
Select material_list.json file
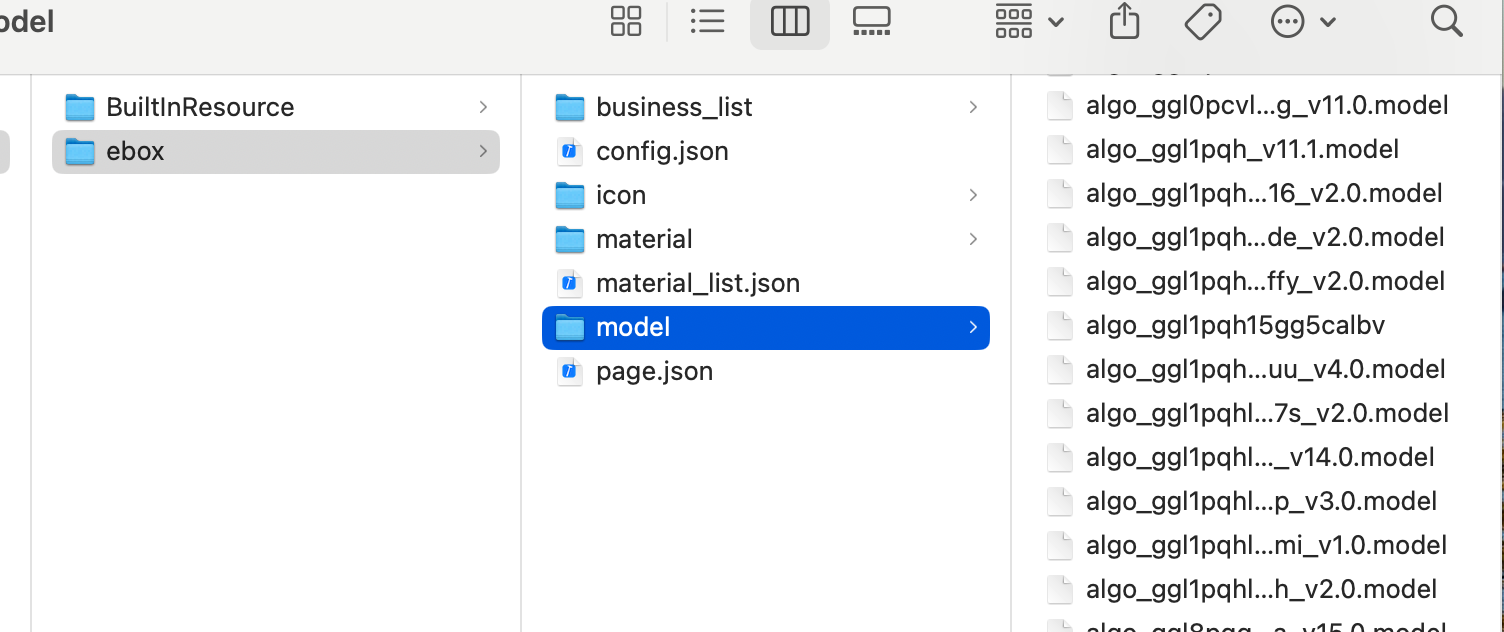click(698, 283)
